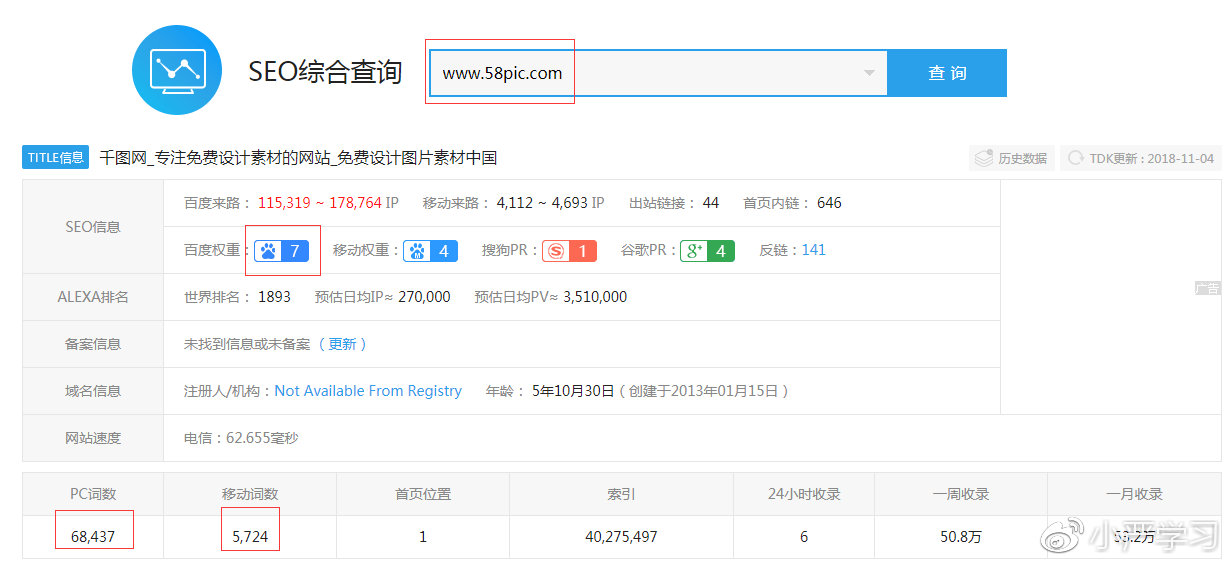Screen dimensions: 1232x566
Task: Click the SEO综合查询 chart logo icon
Action: [177, 70]
